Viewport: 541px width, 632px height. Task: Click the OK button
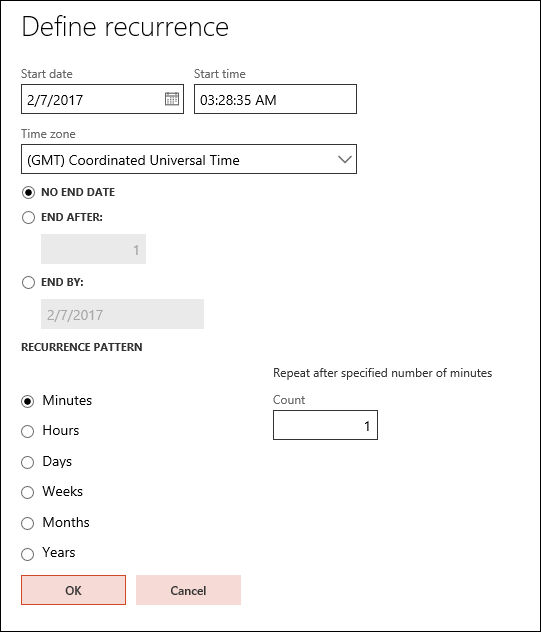point(73,590)
